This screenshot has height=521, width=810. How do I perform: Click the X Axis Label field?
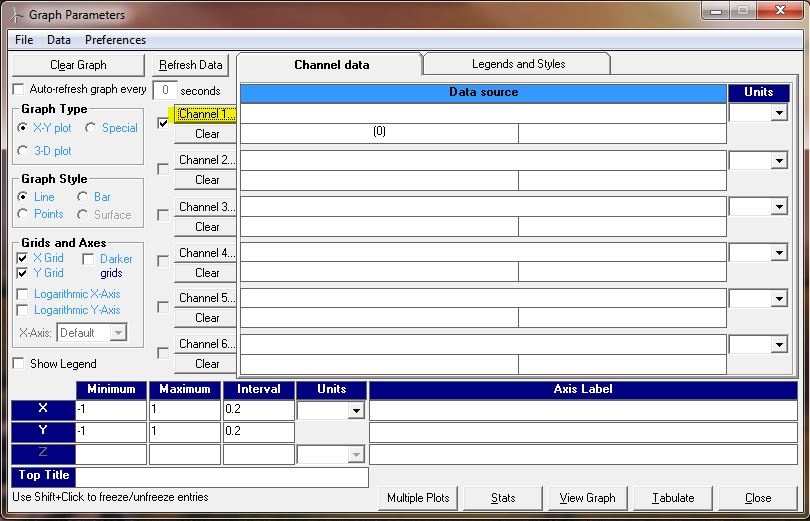[x=583, y=410]
